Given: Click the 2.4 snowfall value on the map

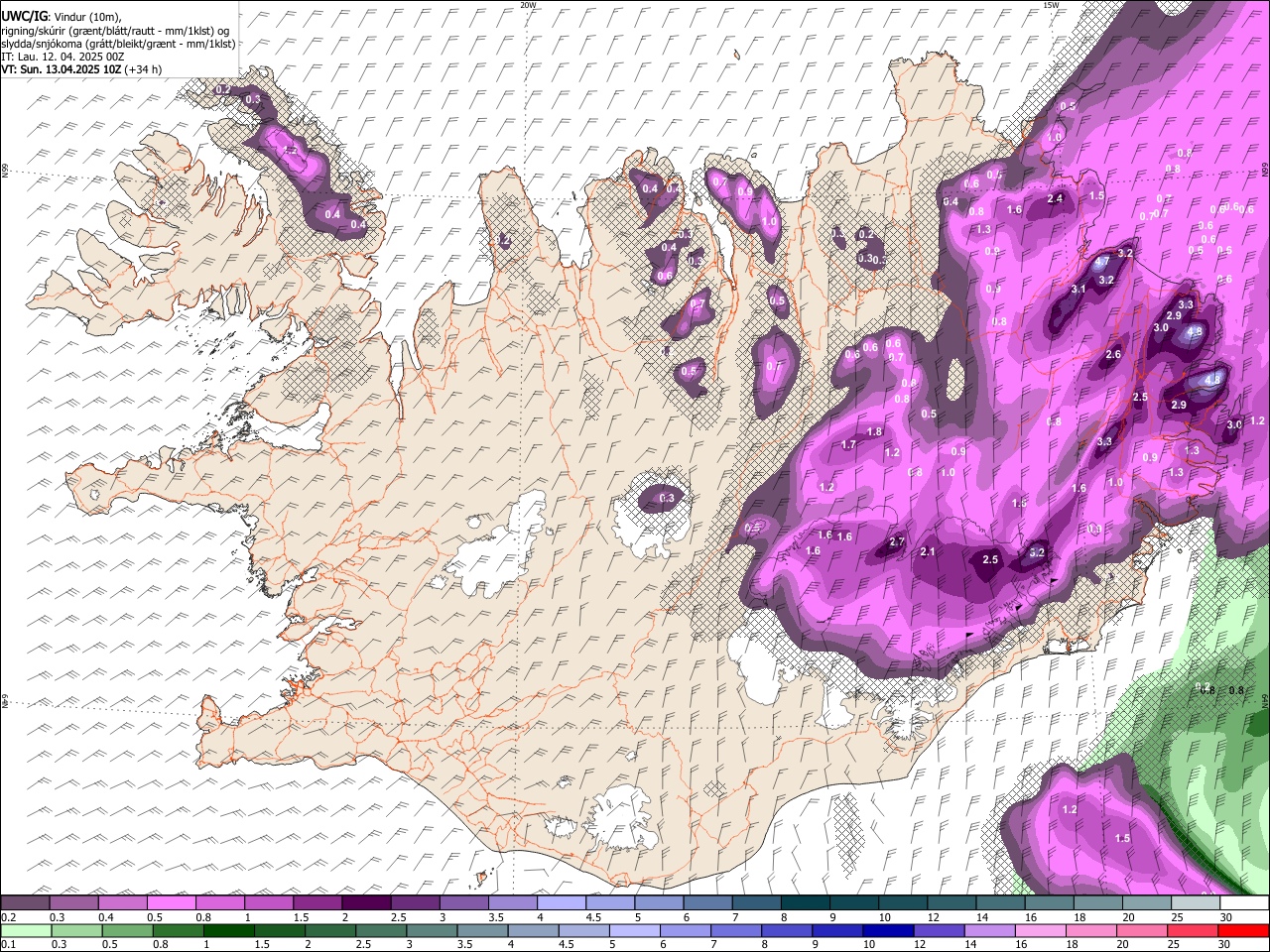Looking at the screenshot, I should (1055, 198).
